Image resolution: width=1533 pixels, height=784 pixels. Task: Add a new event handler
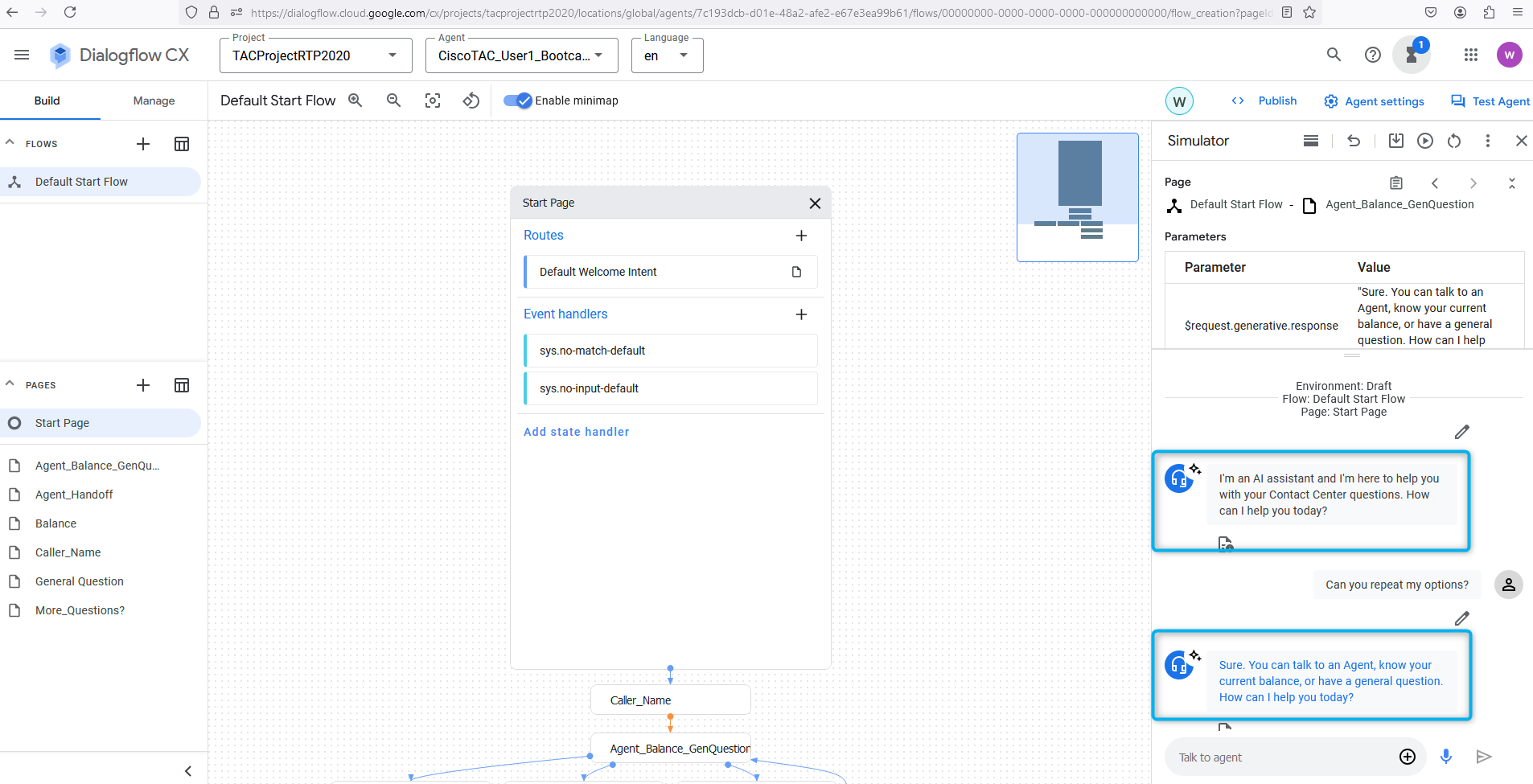click(801, 314)
